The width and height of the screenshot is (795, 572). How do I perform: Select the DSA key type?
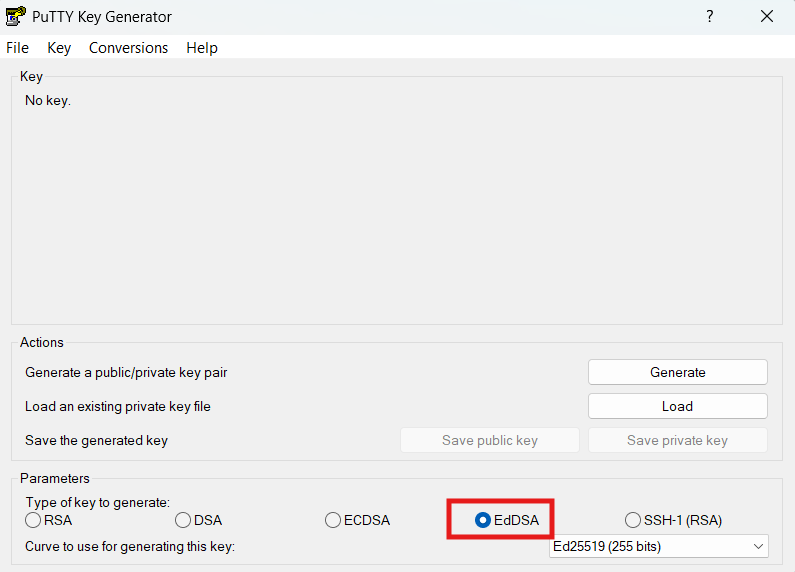click(x=199, y=520)
